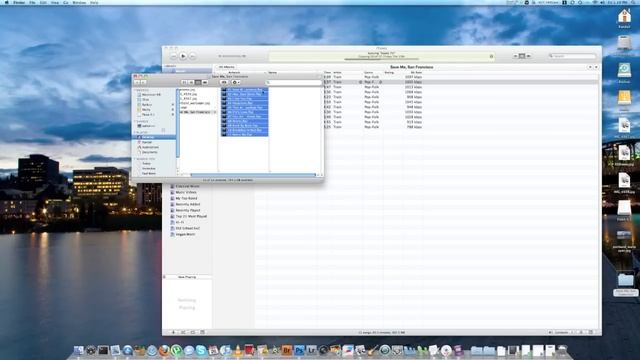
Task: Toggle the artwork viewer button in iTunes
Action: [202, 332]
